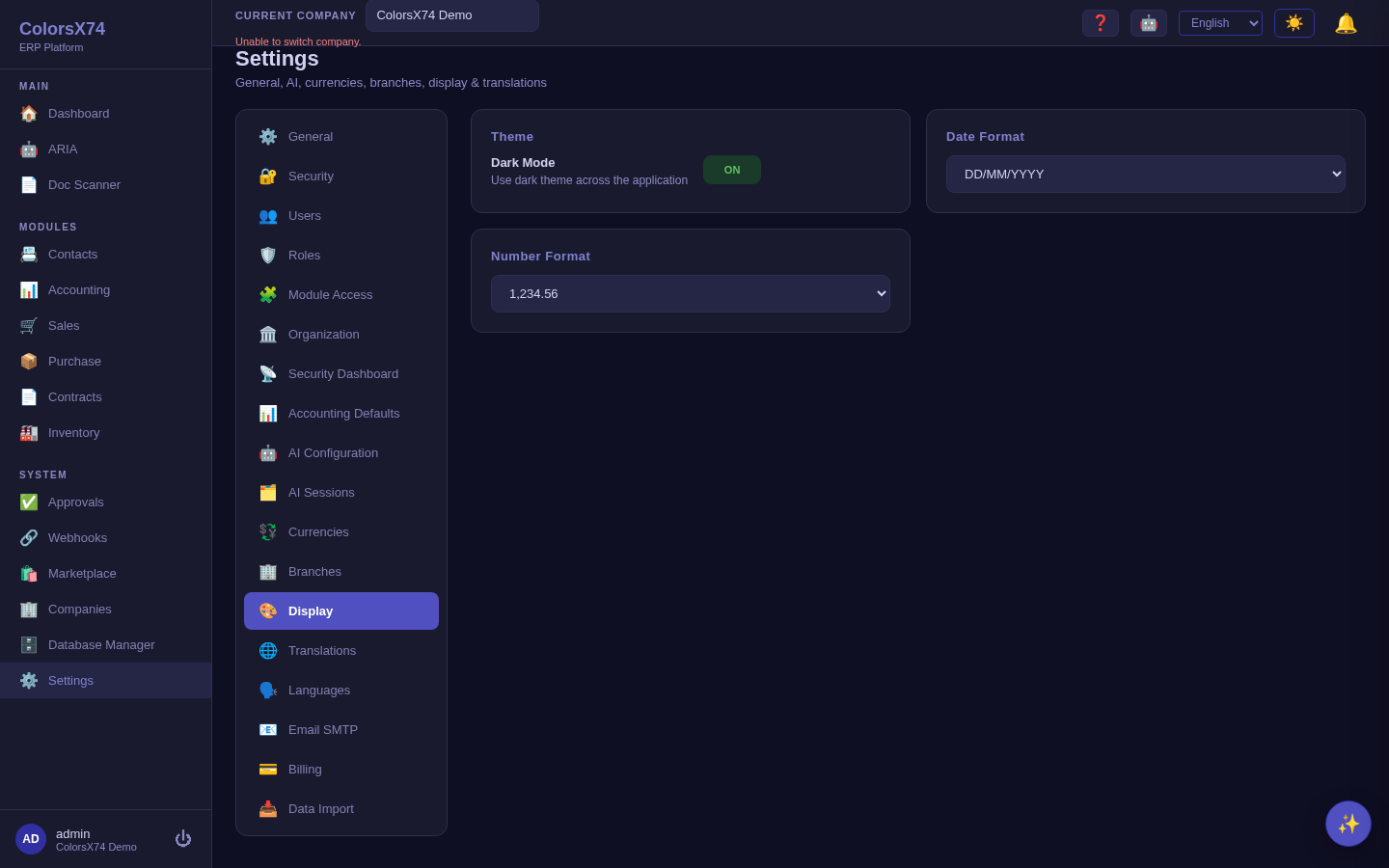The height and width of the screenshot is (868, 1389).
Task: Open the help question mark icon
Action: (1101, 23)
